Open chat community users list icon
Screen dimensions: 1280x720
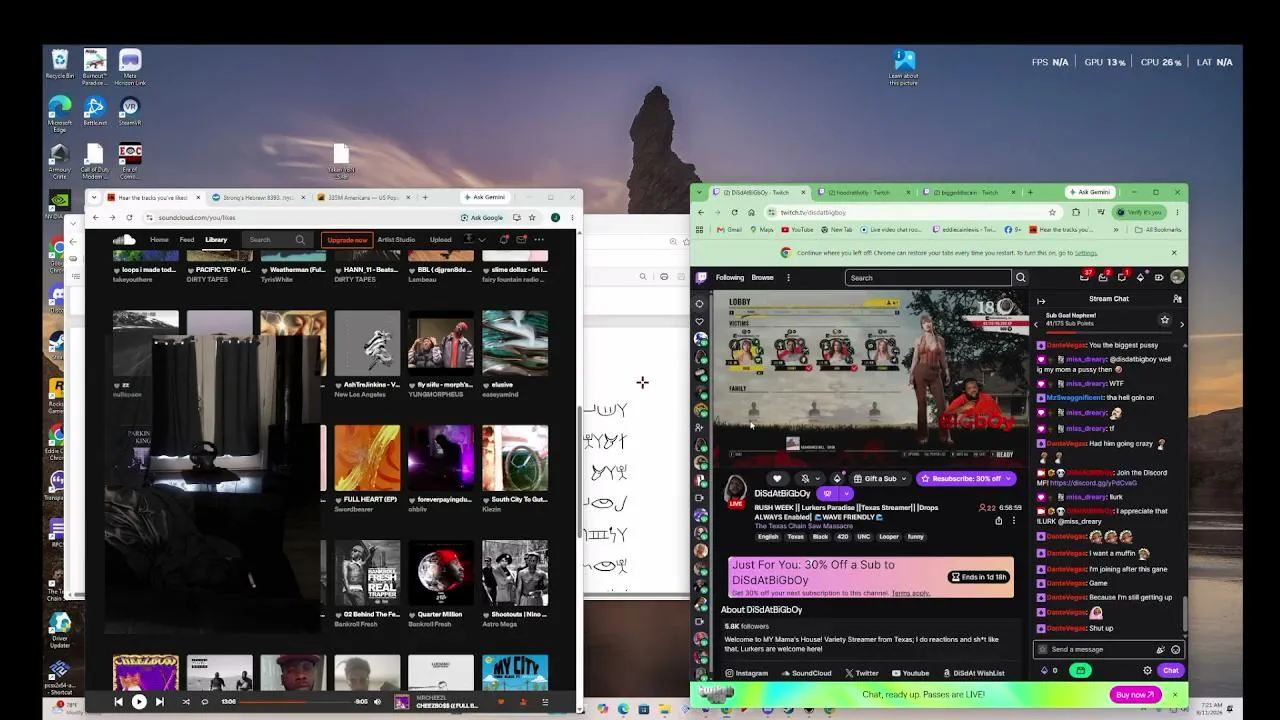(1177, 299)
